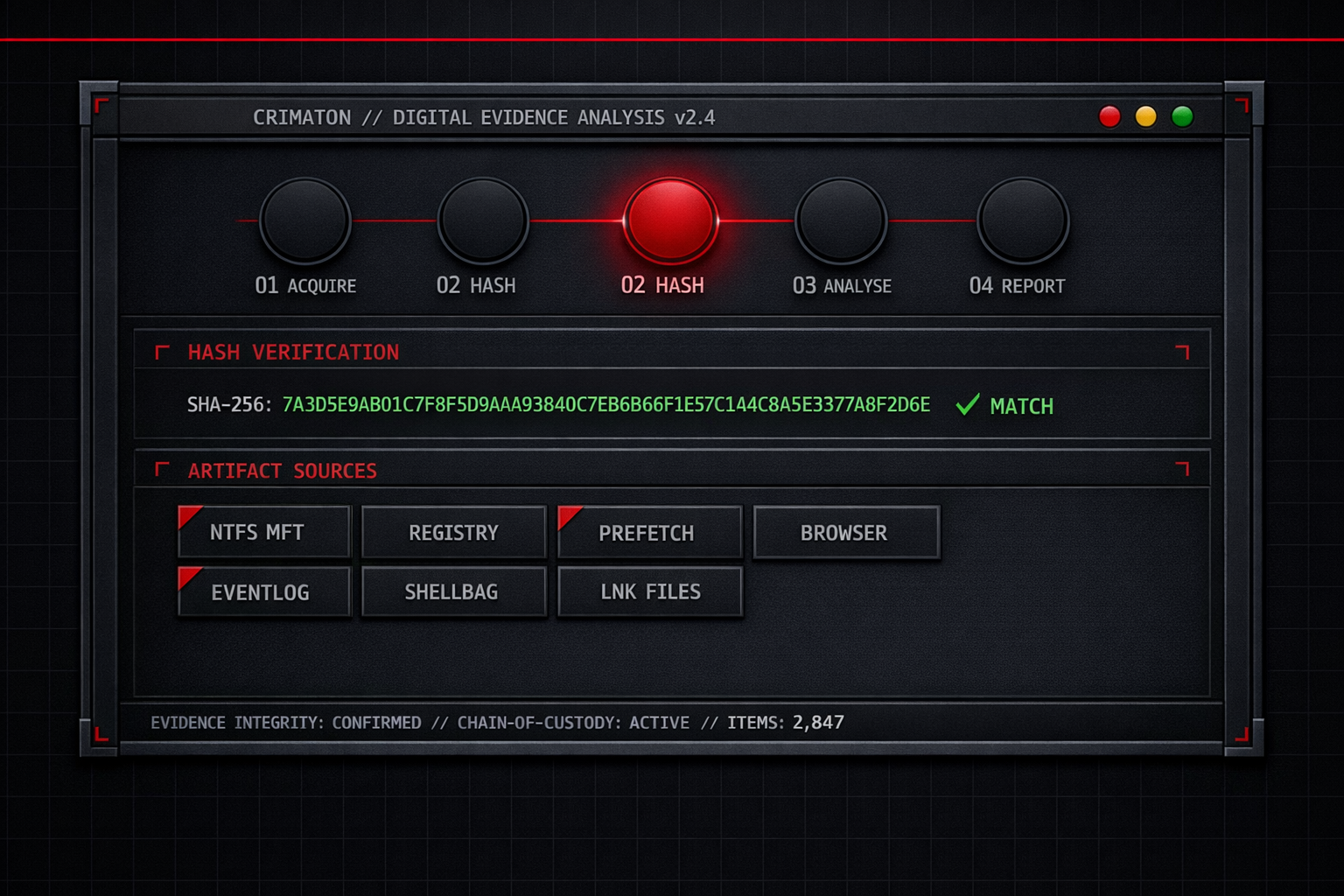Toggle the flagged NTFS MFT source

click(264, 532)
